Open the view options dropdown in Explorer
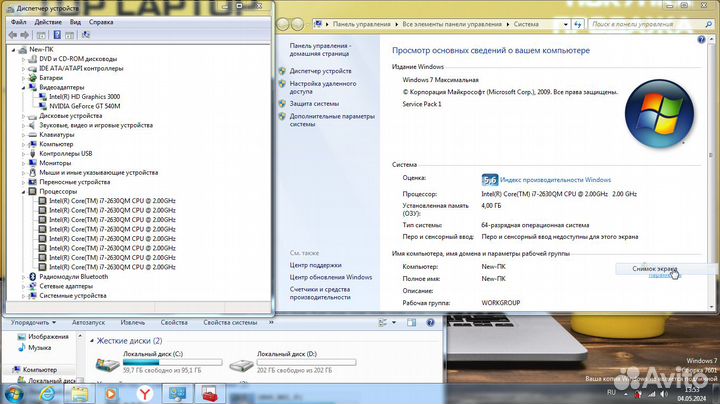The image size is (720, 404). coord(394,323)
